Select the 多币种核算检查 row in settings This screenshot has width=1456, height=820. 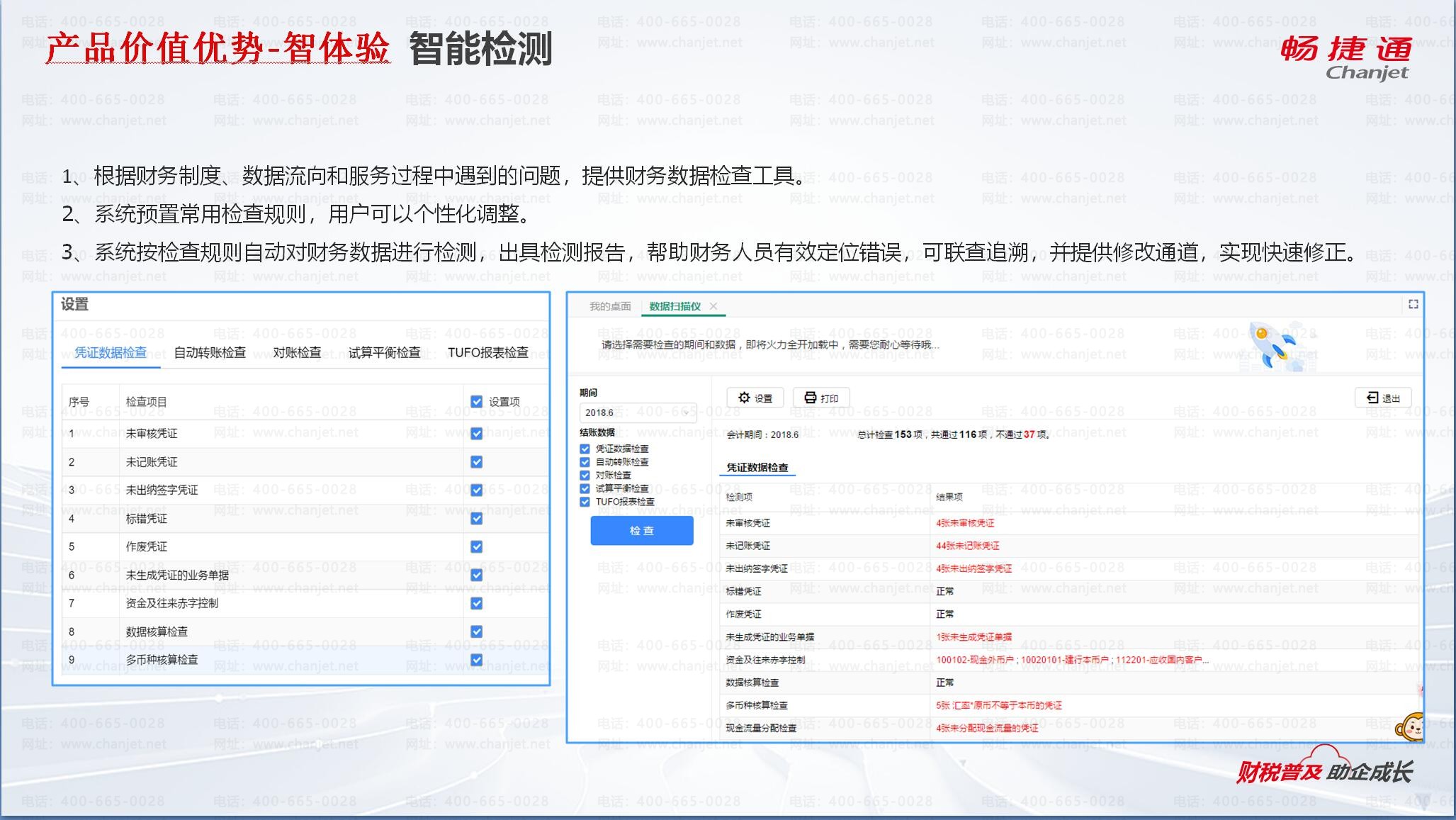(x=162, y=660)
